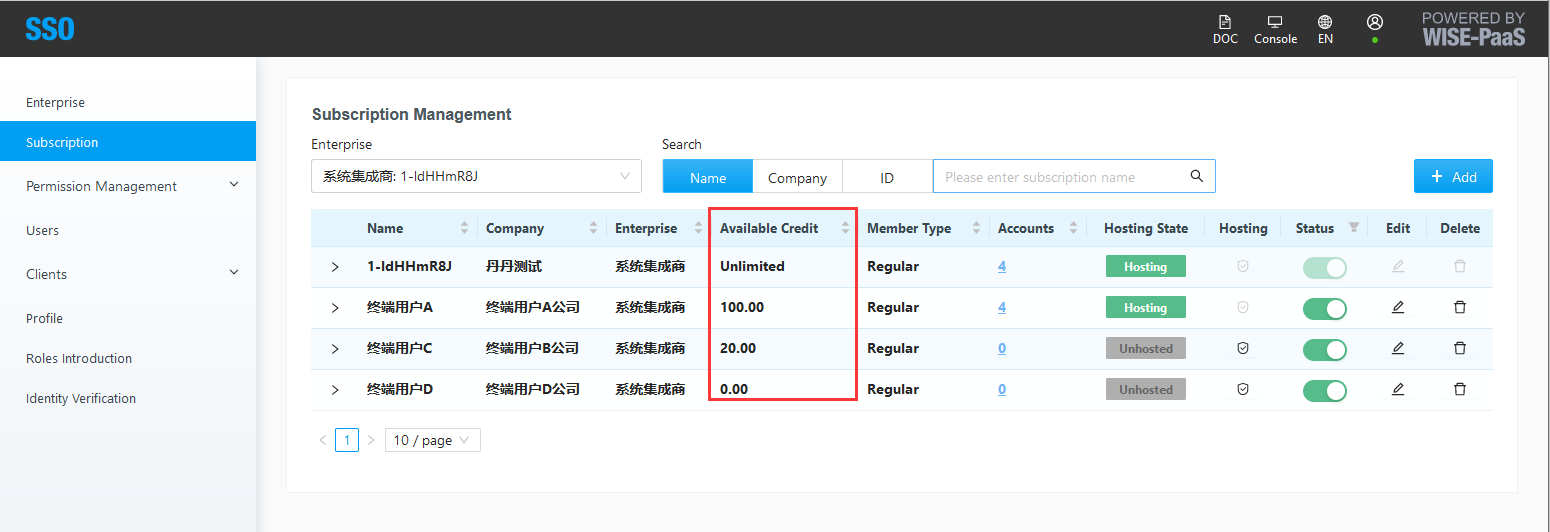Click the 100.00 credit cell
The height and width of the screenshot is (532, 1550).
click(x=742, y=308)
